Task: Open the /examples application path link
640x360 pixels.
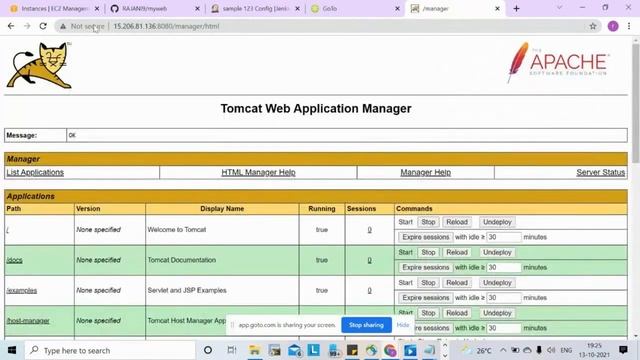Action: pos(22,291)
